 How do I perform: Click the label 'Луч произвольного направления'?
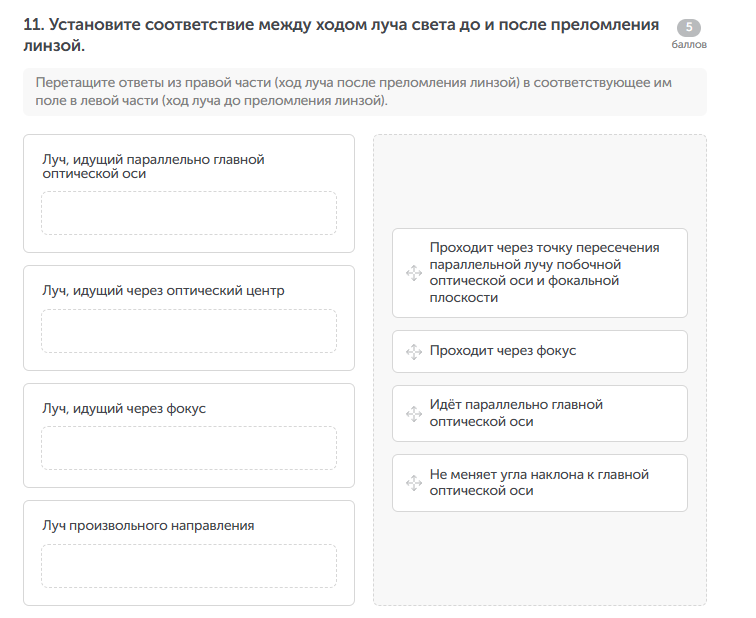(x=148, y=525)
